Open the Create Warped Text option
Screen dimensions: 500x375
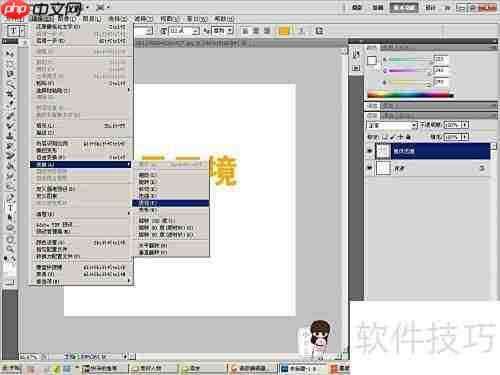coord(301,31)
